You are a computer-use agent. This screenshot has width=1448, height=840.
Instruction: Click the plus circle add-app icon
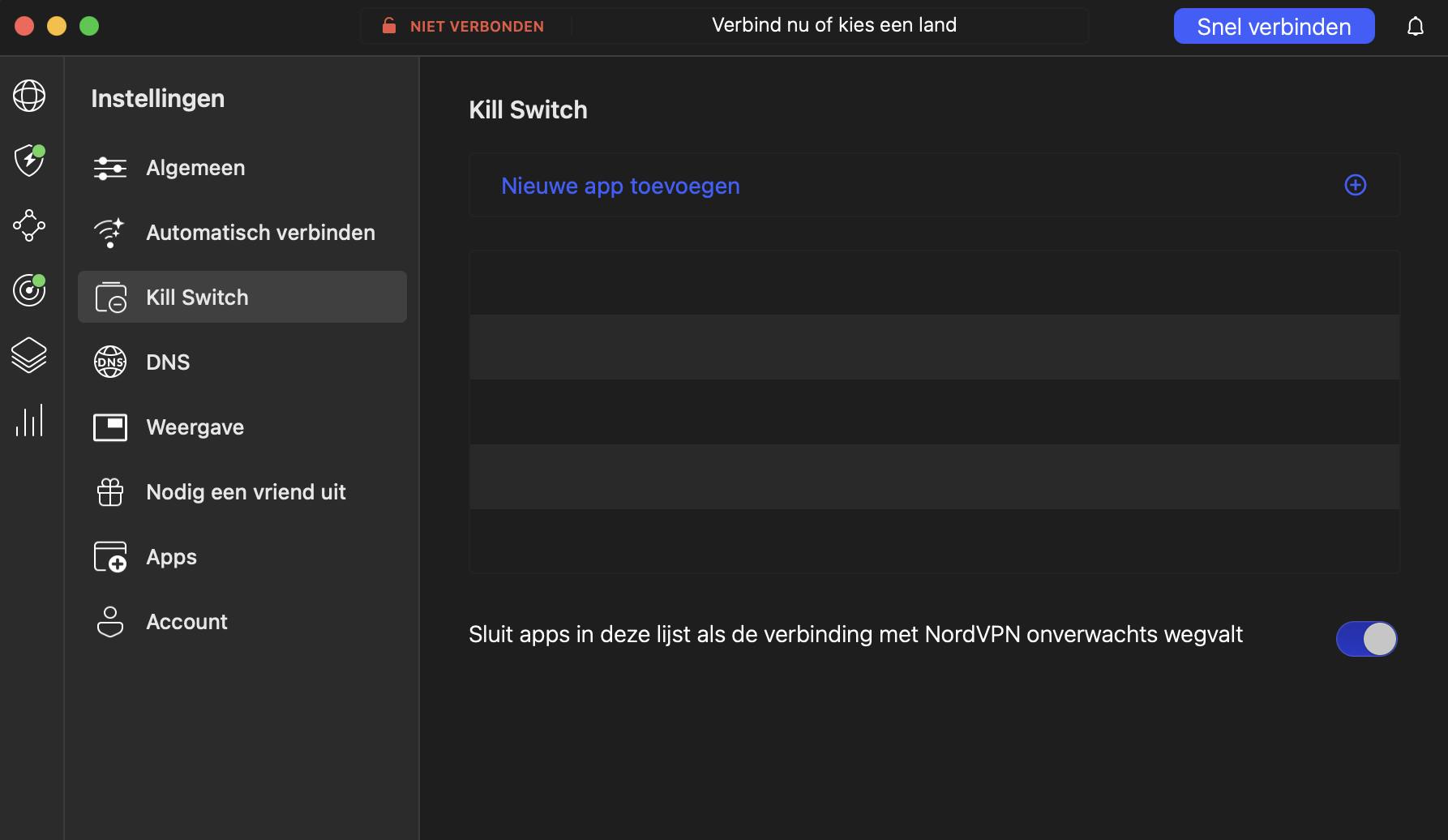click(1355, 186)
